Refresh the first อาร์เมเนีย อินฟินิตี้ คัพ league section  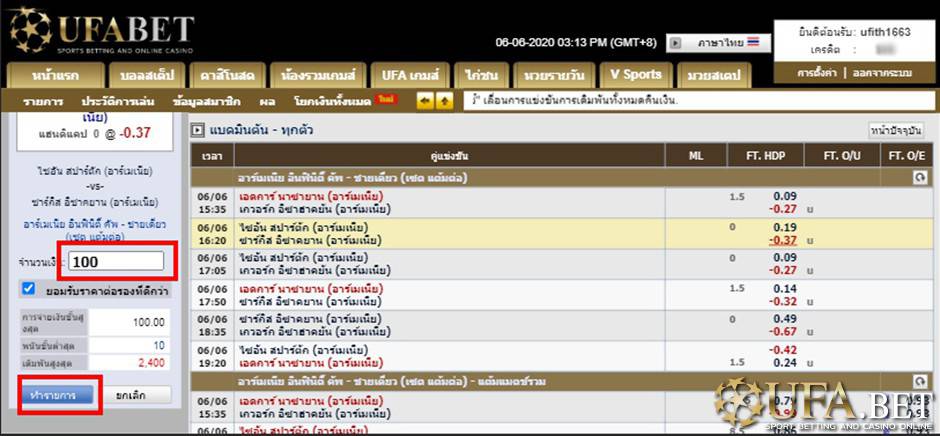(921, 178)
